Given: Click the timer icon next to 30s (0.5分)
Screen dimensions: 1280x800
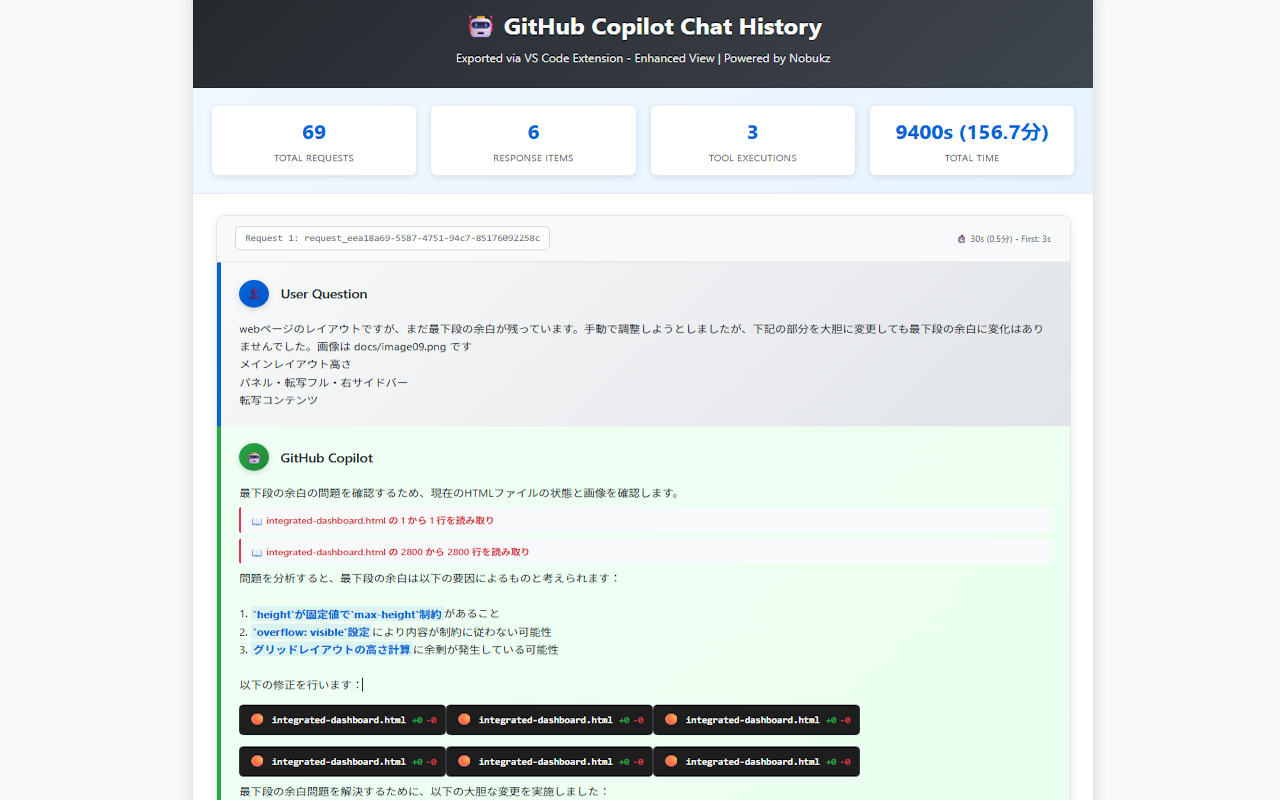Looking at the screenshot, I should click(962, 239).
